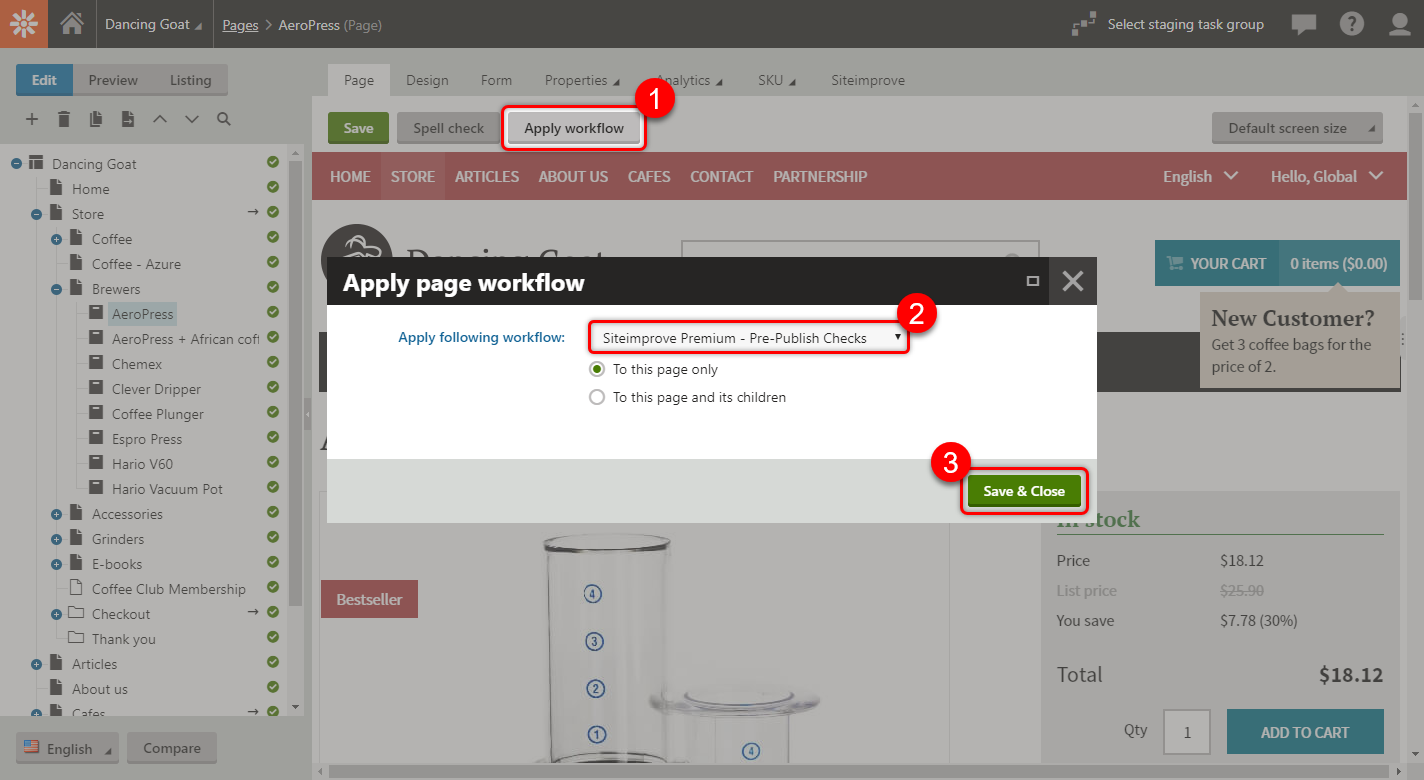This screenshot has width=1424, height=780.
Task: Click the Chemex page icon
Action: click(96, 364)
